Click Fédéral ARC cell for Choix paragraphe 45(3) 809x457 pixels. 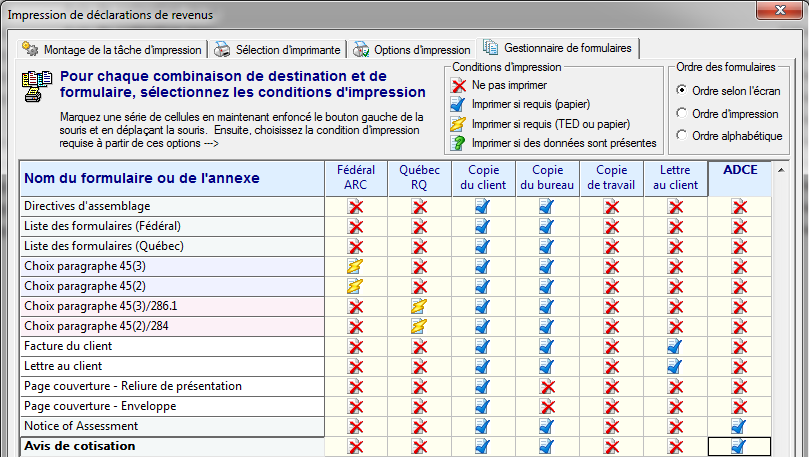(x=355, y=266)
